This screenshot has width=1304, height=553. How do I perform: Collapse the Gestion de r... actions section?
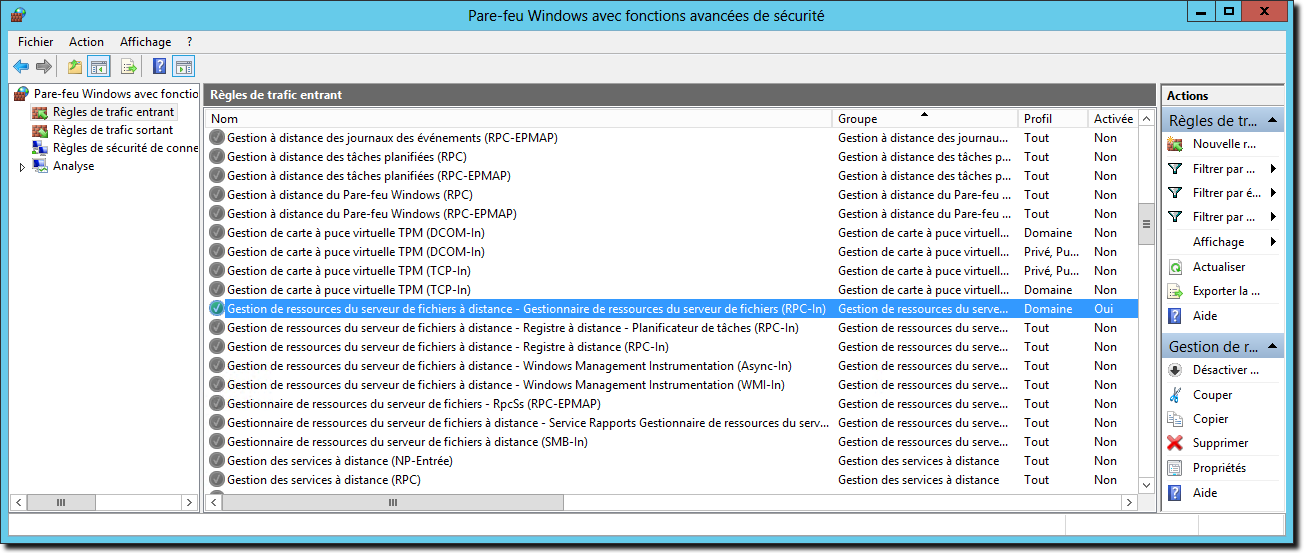click(1273, 346)
